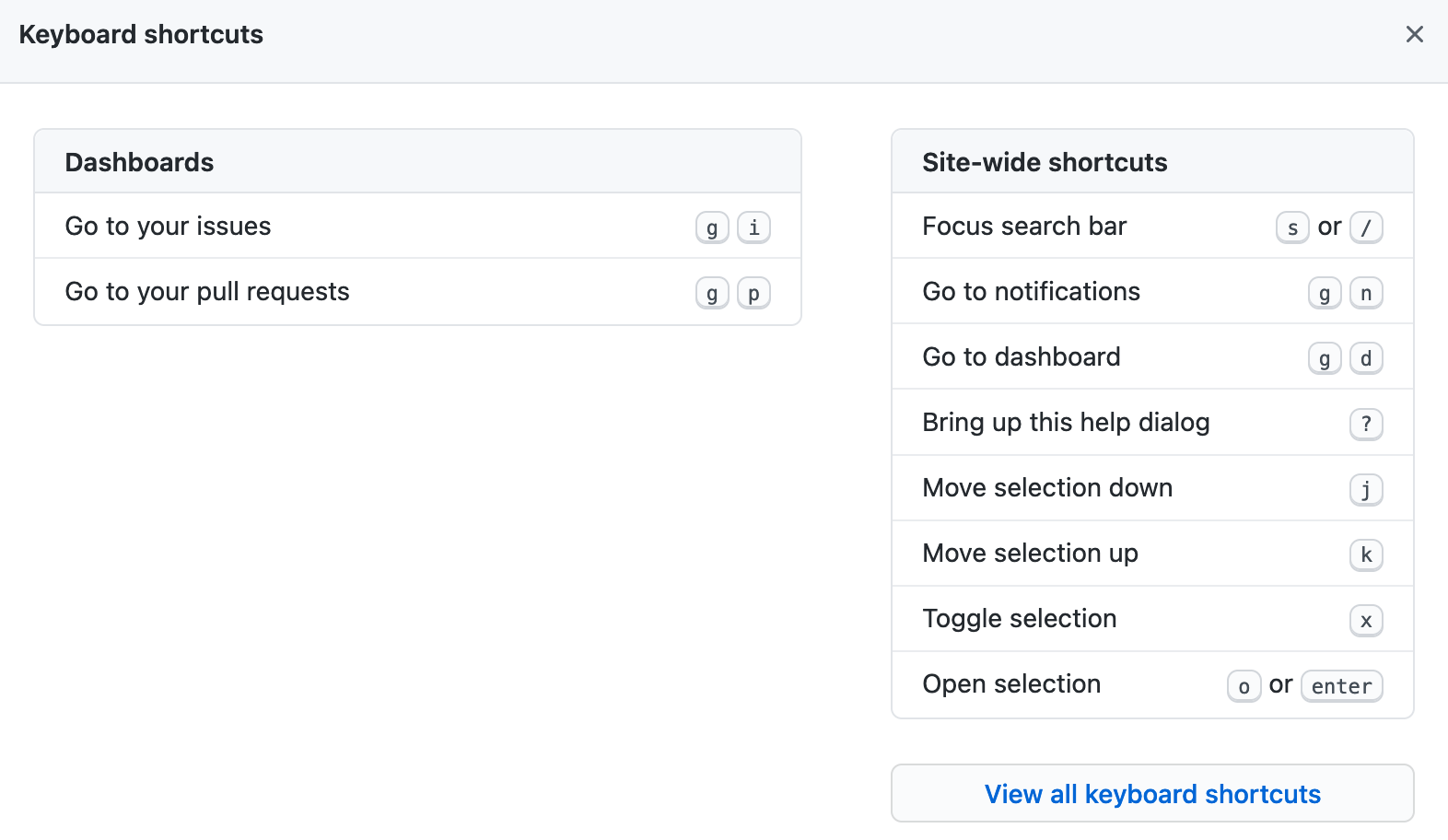Click the "p" key badge for pull requests
Image resolution: width=1448 pixels, height=840 pixels.
(753, 293)
